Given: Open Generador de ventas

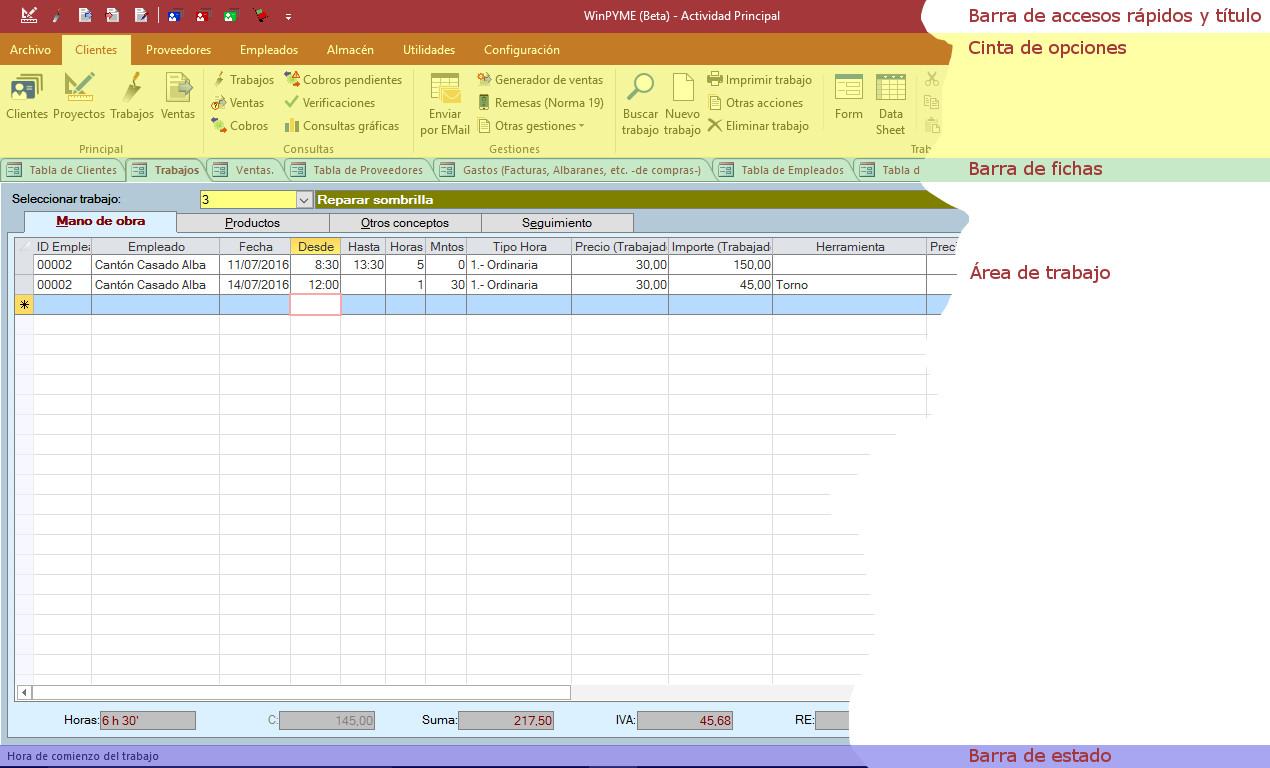Looking at the screenshot, I should pyautogui.click(x=540, y=80).
